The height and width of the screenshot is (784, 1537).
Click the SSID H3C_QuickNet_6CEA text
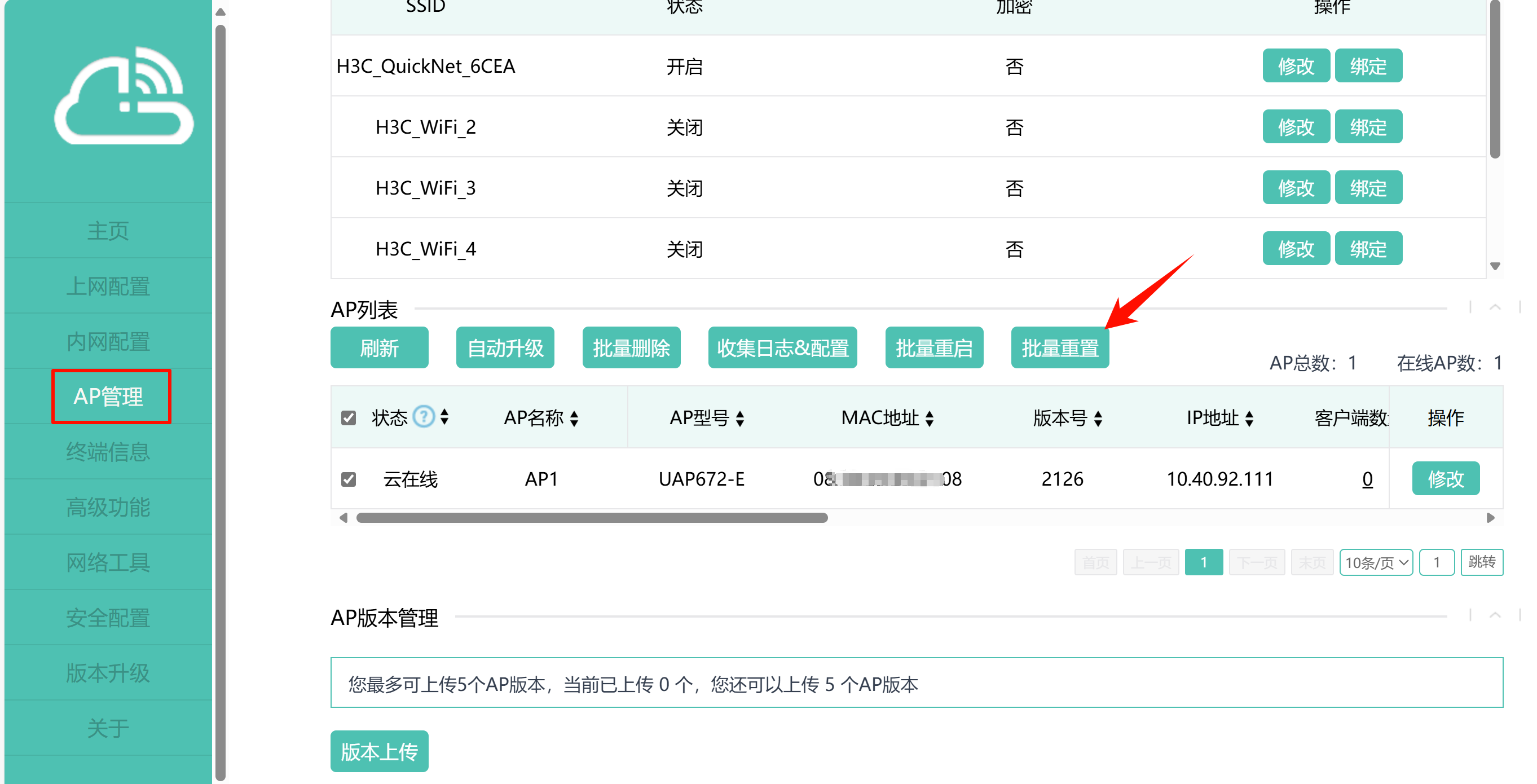[x=425, y=66]
